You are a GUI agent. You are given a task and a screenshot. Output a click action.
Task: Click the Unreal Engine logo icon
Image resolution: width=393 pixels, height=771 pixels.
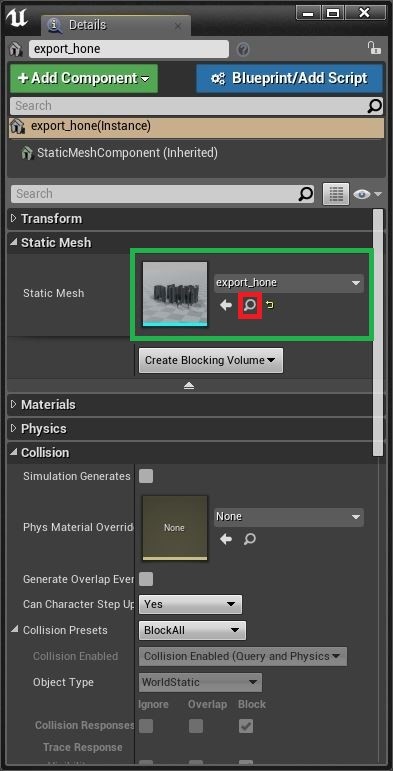(x=17, y=18)
